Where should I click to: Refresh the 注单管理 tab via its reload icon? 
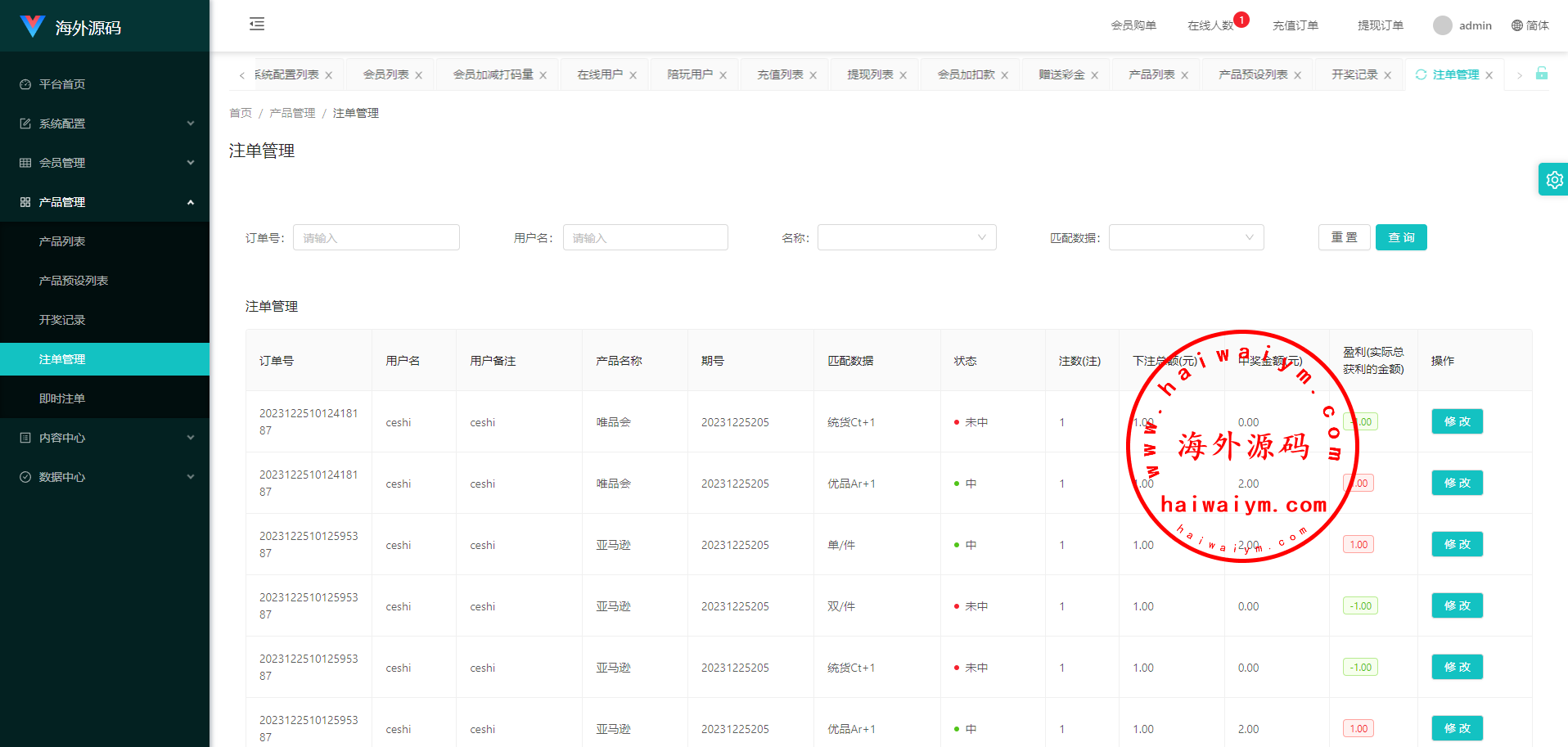(1421, 74)
